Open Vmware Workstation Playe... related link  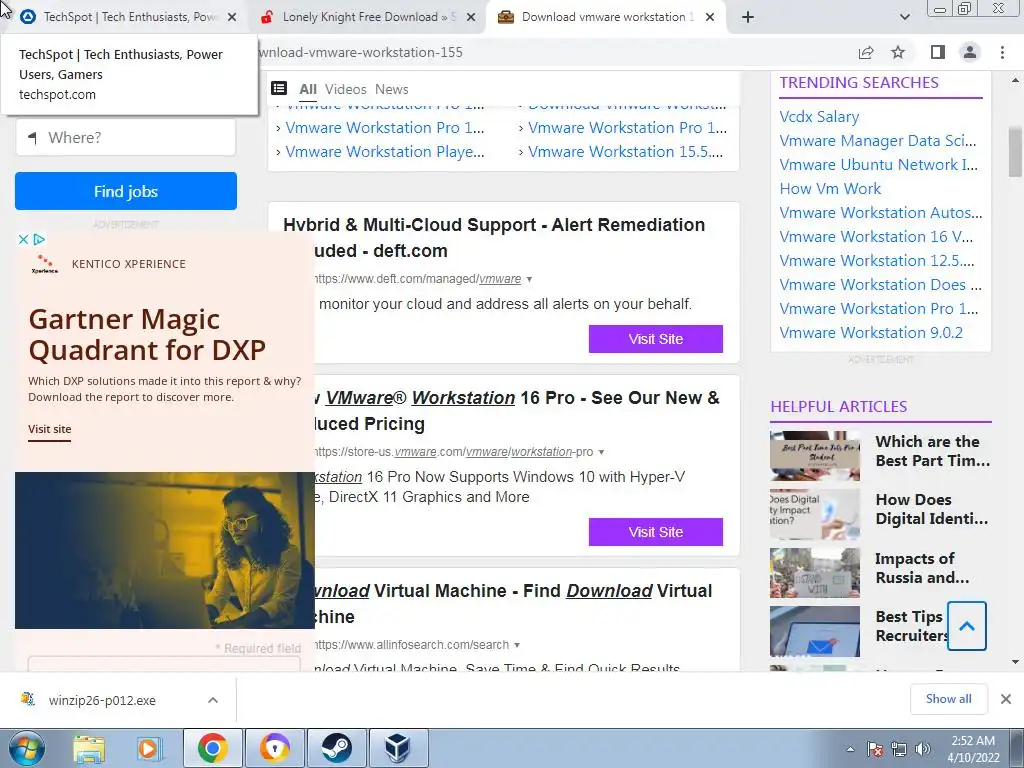click(385, 152)
